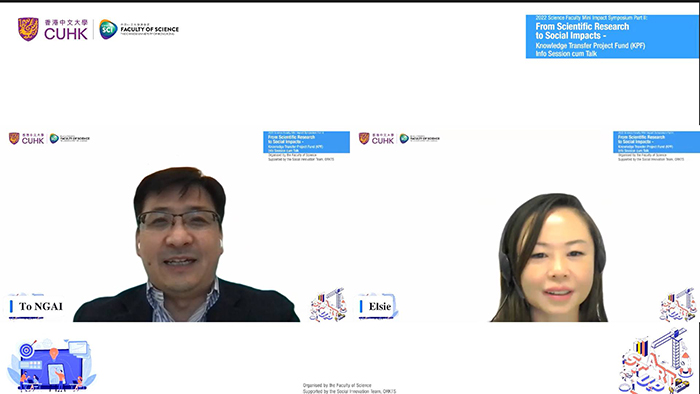Click the large SCI Faculty of Science logo

click(139, 29)
